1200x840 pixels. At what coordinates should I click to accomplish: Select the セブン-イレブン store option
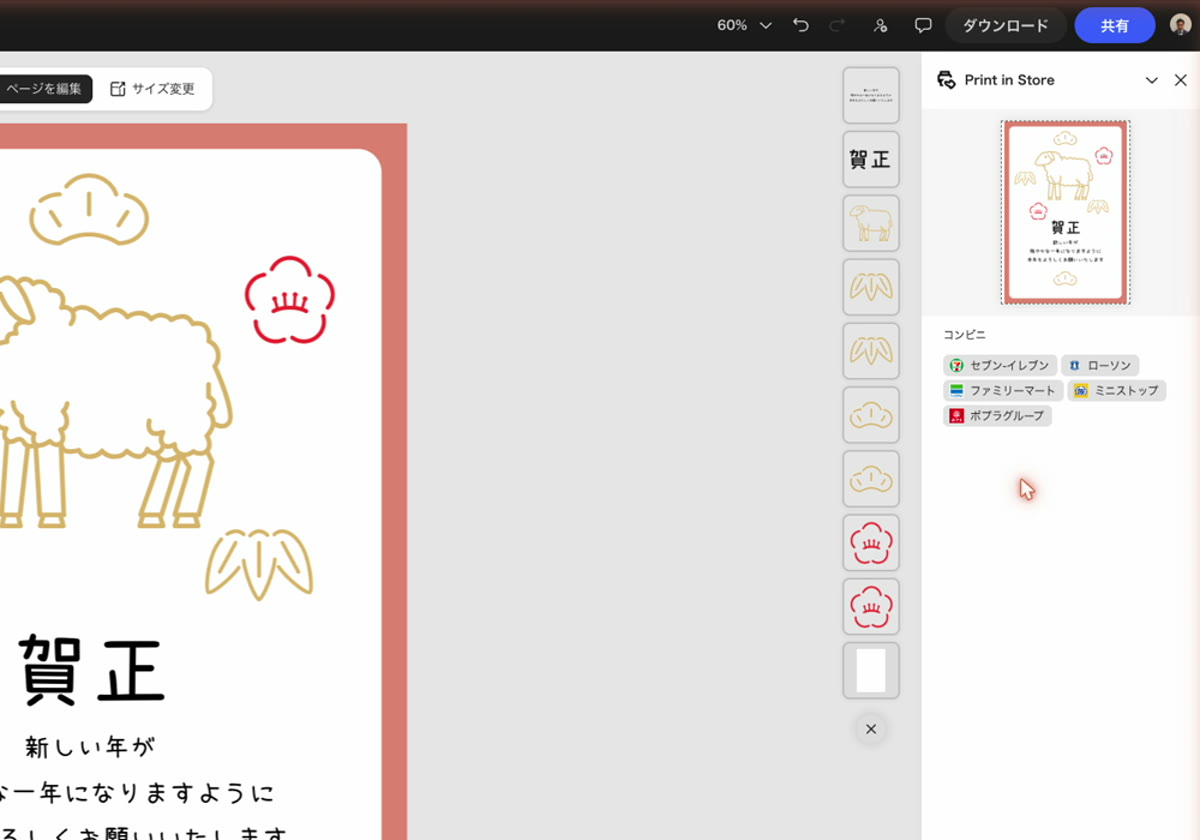(1000, 366)
